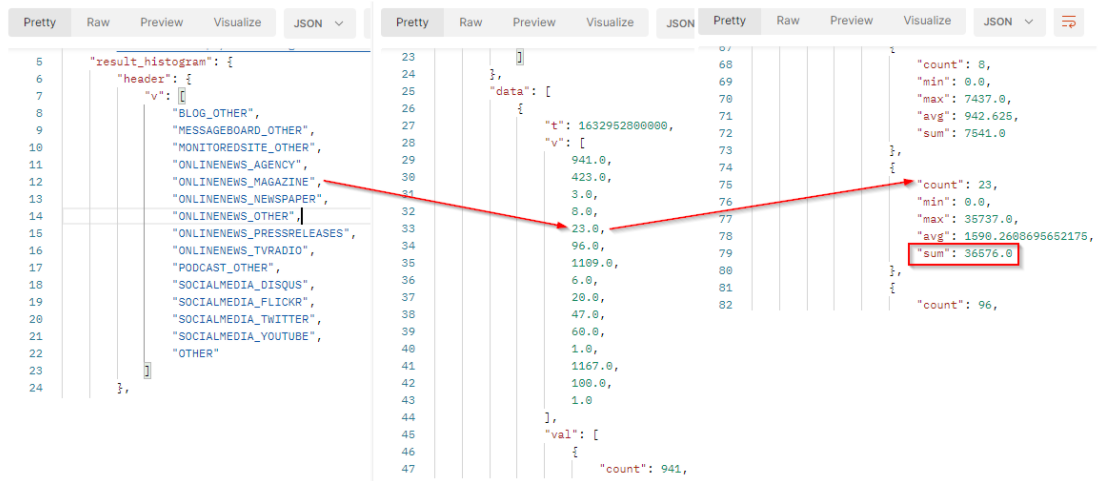Open the Preview tab in the middle panel
The image size is (1101, 481).
[x=534, y=22]
